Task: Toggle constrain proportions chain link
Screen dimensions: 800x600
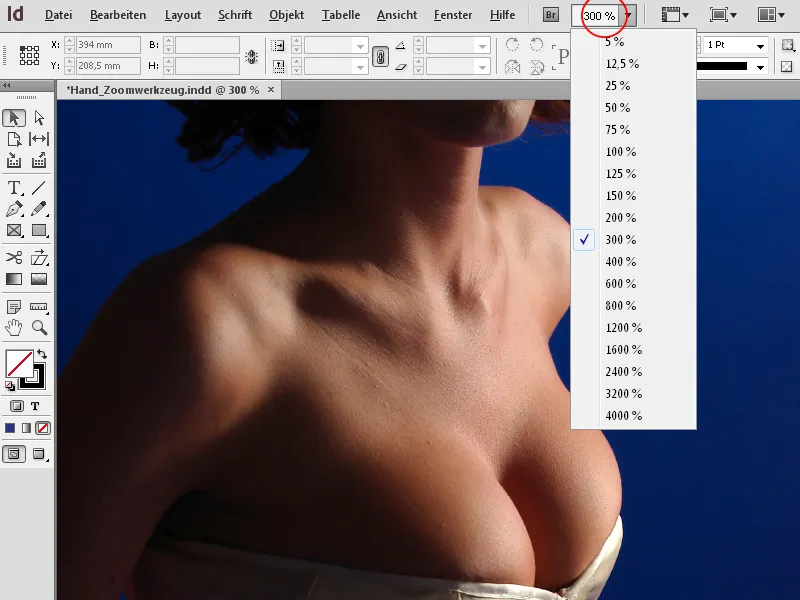Action: pos(380,56)
